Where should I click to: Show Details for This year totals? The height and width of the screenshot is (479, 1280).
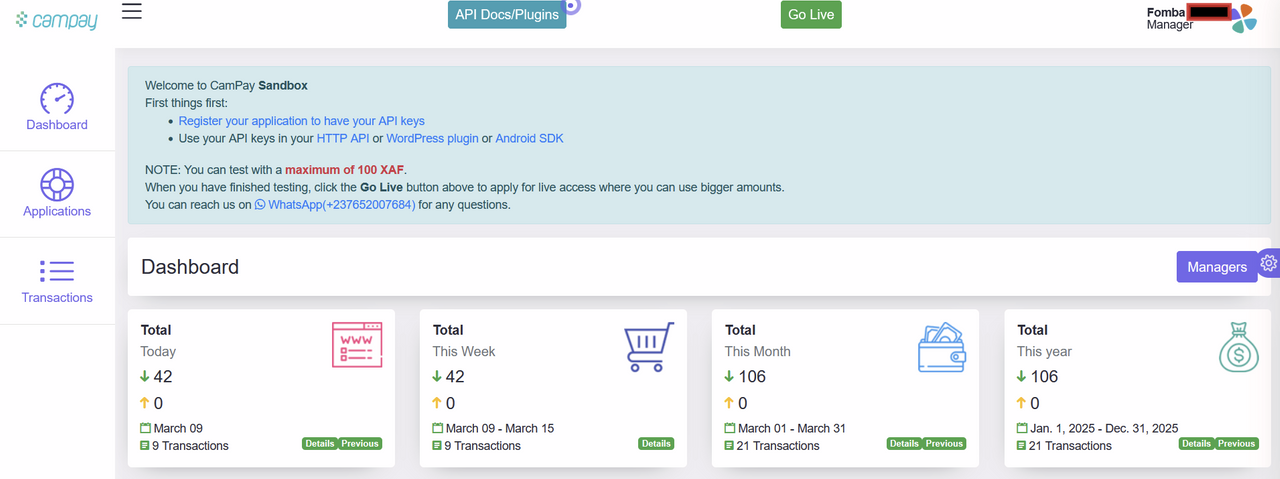1196,444
